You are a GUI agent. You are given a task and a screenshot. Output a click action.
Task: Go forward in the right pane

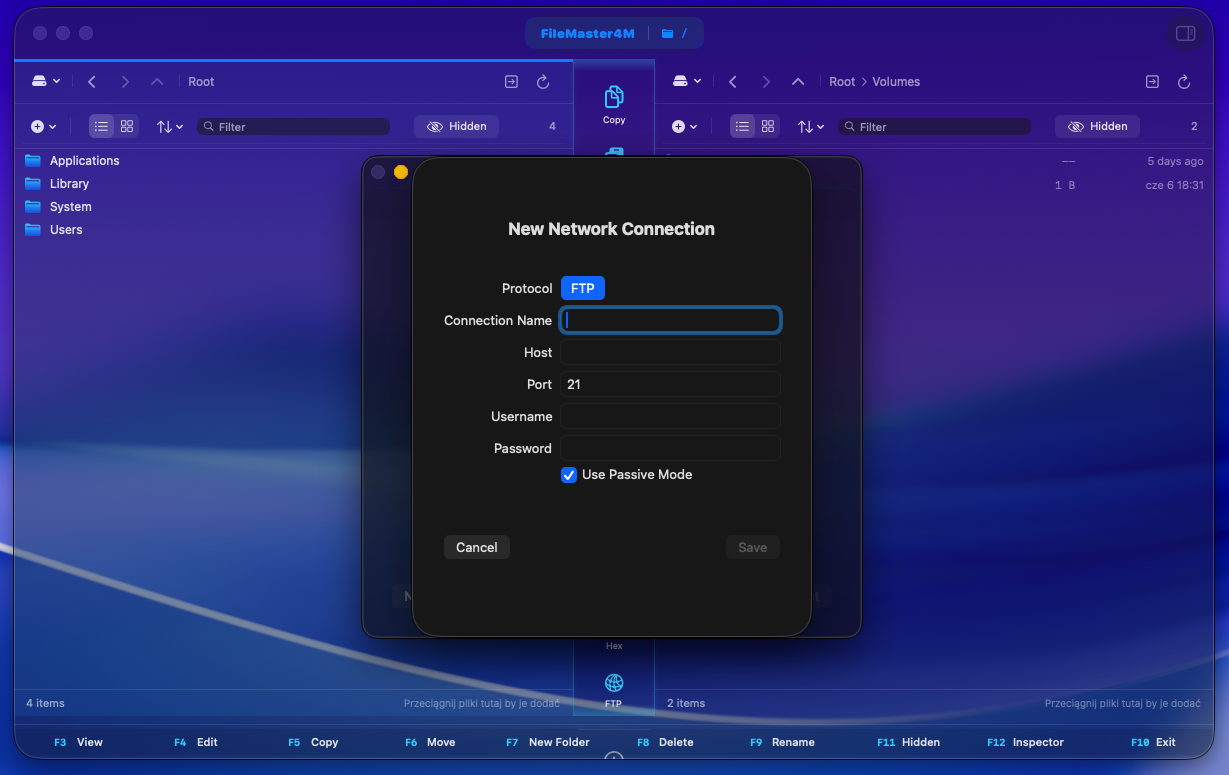tap(766, 82)
